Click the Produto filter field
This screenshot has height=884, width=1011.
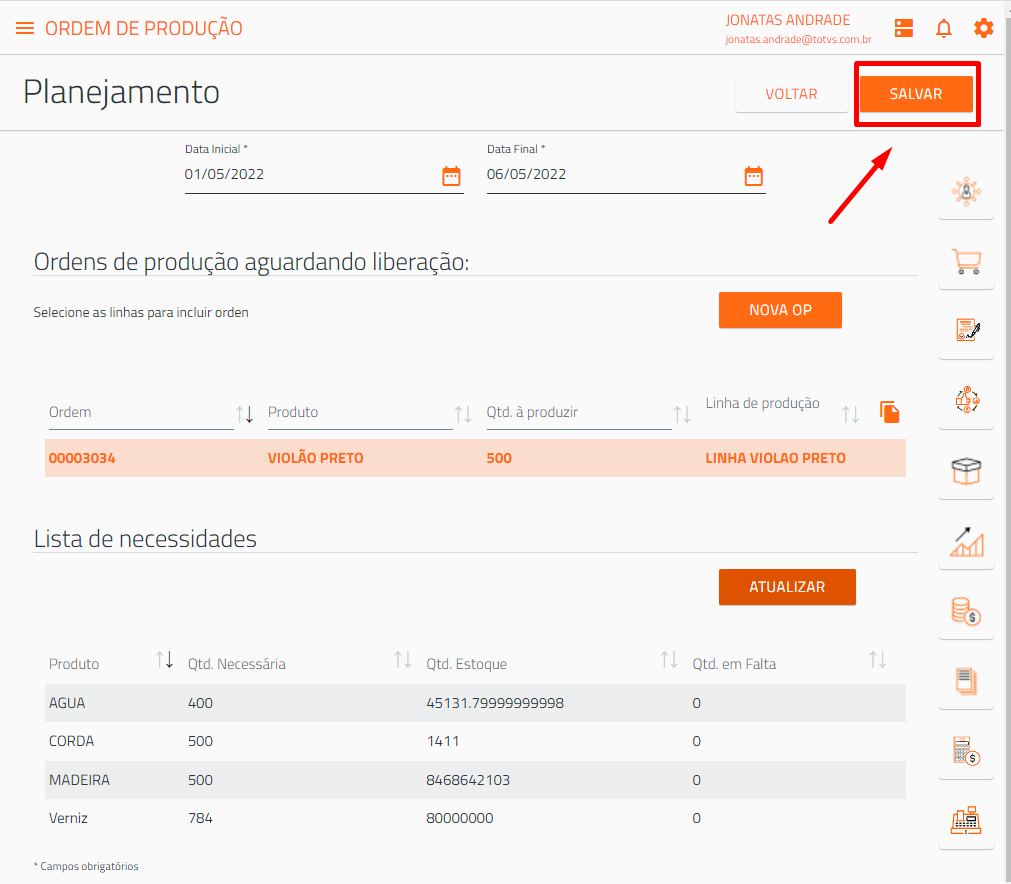coord(360,413)
